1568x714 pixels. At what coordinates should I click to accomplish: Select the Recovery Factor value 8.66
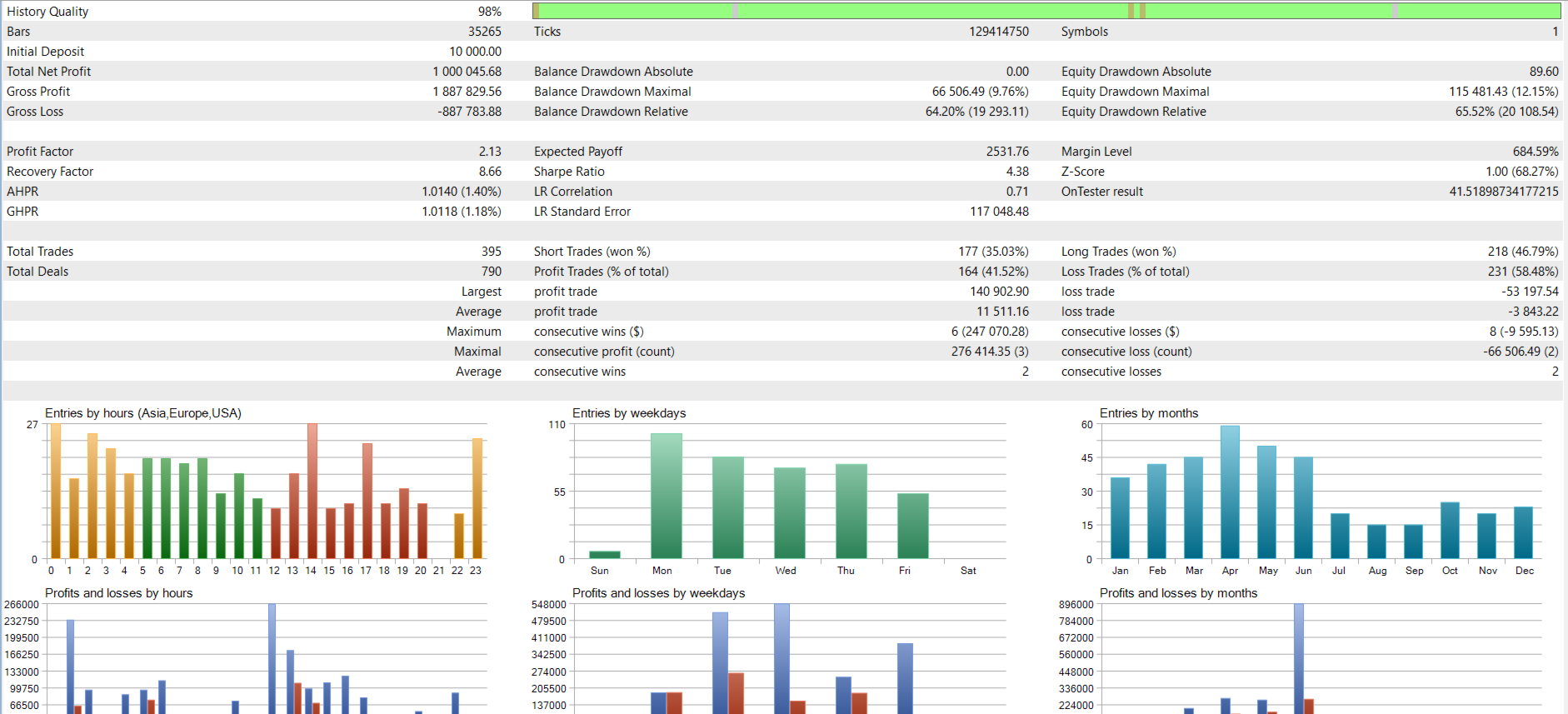coord(490,172)
